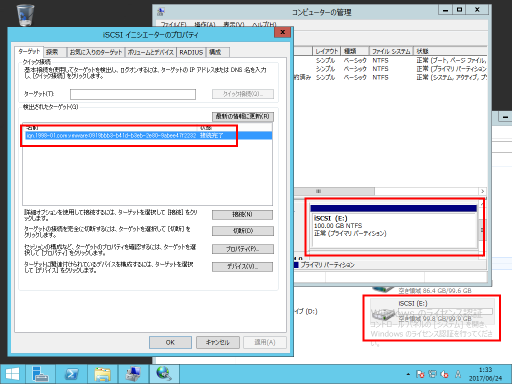512x384 pixels.
Task: Sort by レイアウト column header
Action: click(326, 51)
